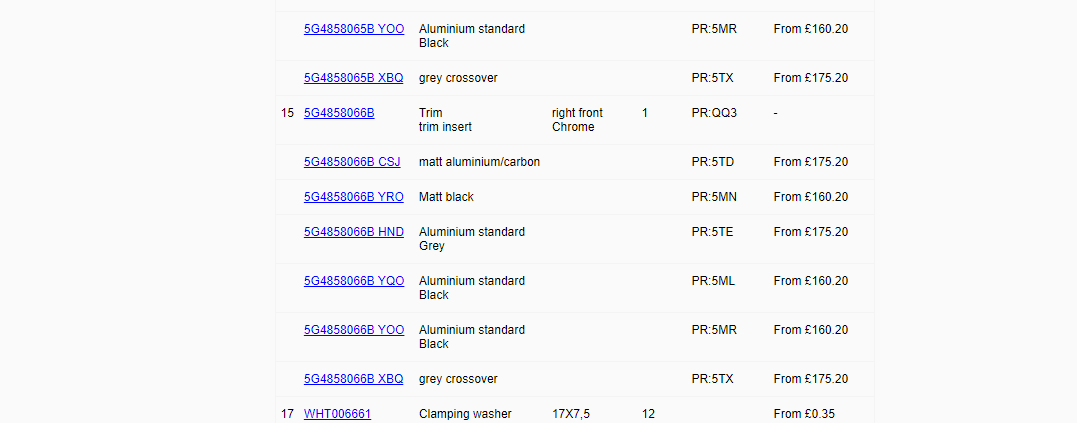Click the From £0.35 price
This screenshot has height=423, width=1077.
[803, 414]
